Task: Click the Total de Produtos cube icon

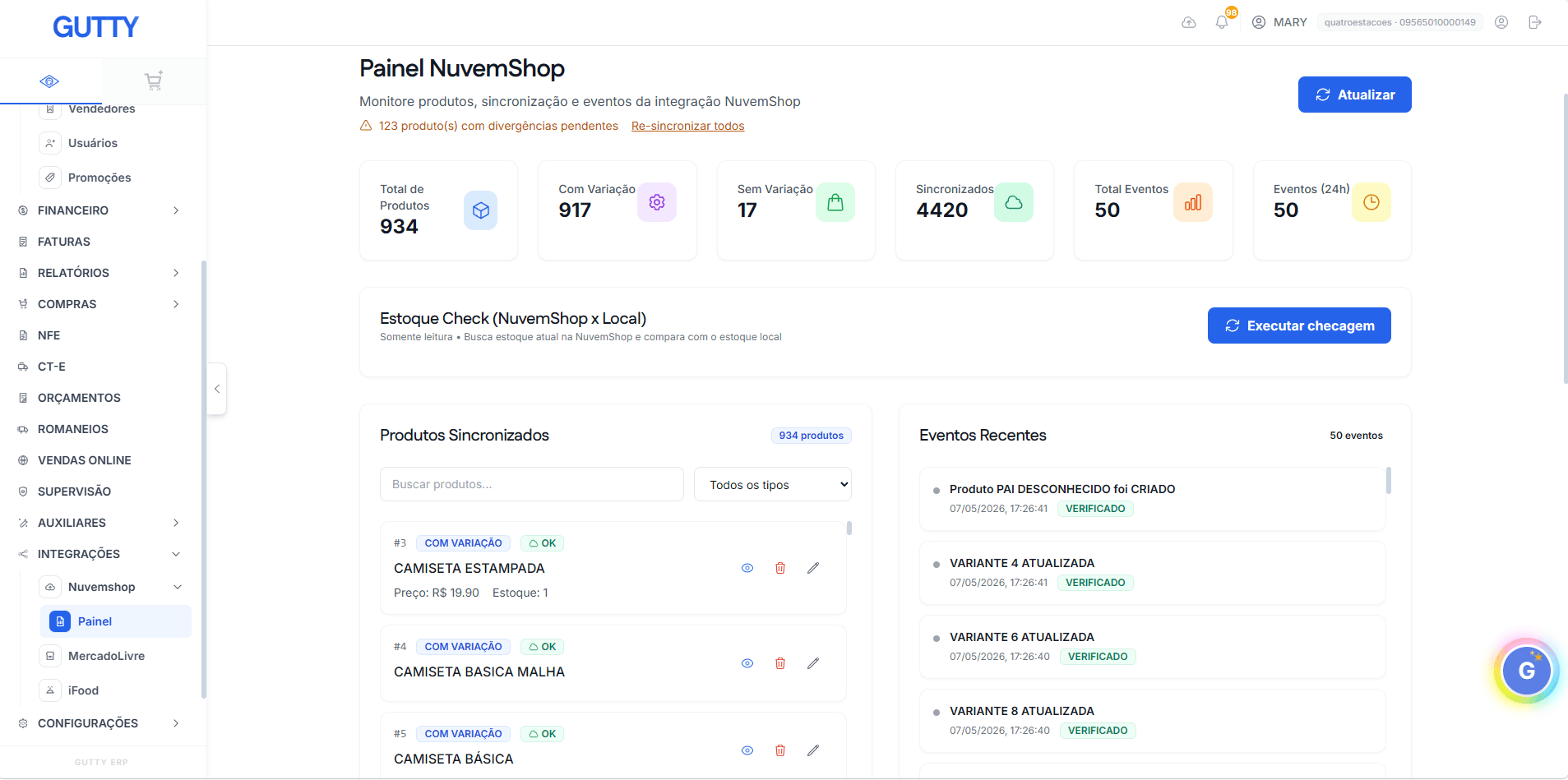Action: 481,210
